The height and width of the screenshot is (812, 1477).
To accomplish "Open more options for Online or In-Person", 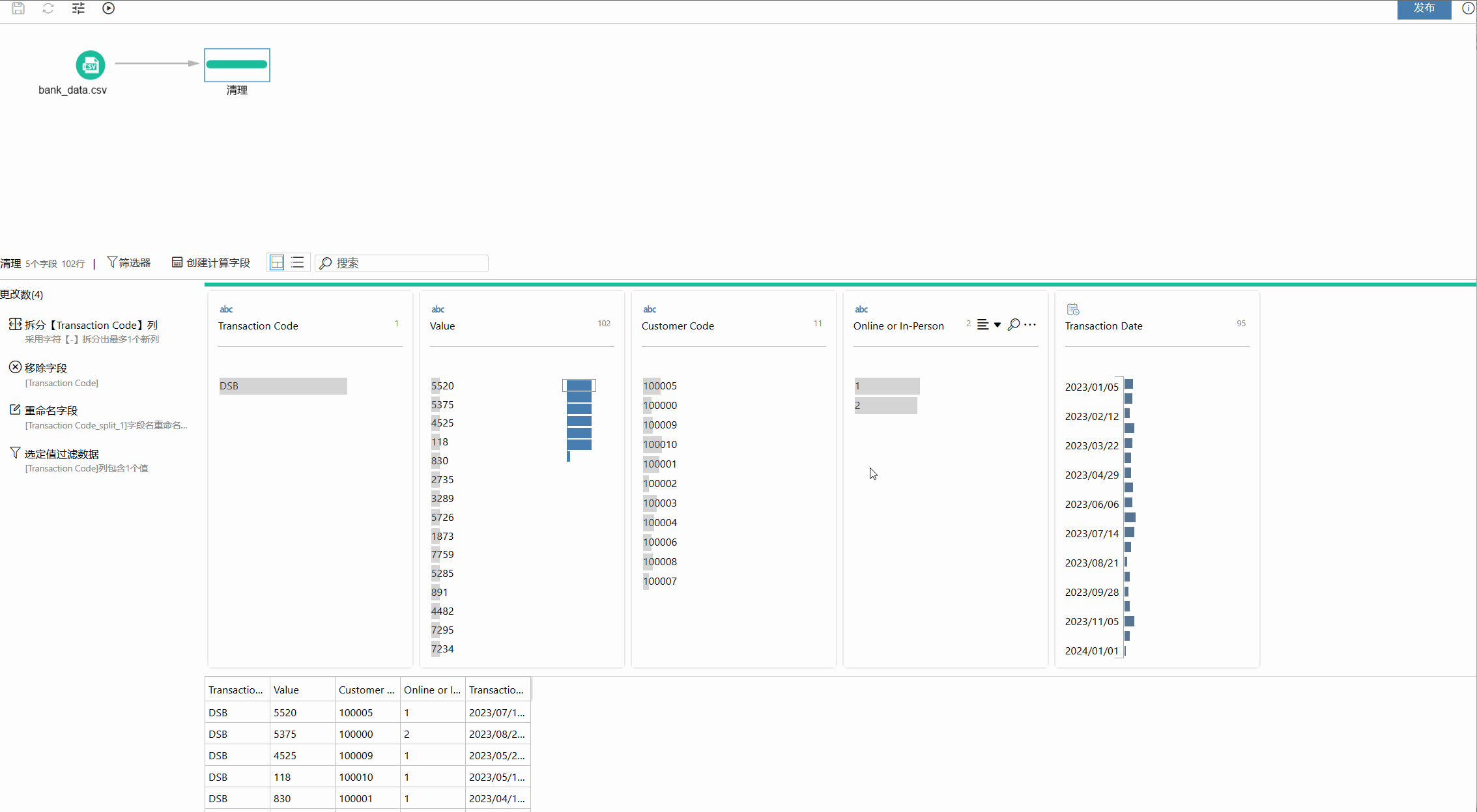I will click(1030, 324).
